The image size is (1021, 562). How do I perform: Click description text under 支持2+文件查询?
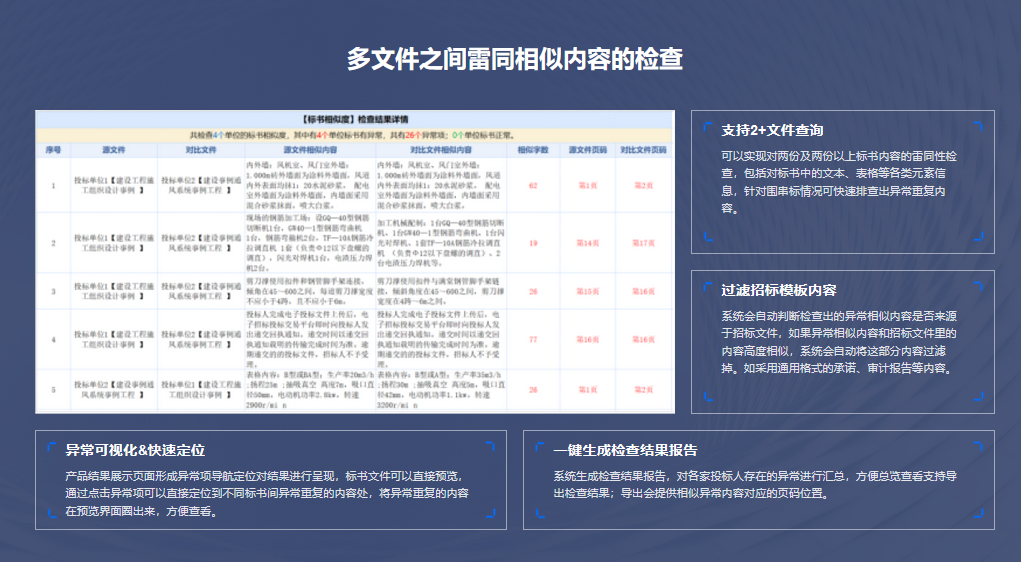[x=839, y=182]
